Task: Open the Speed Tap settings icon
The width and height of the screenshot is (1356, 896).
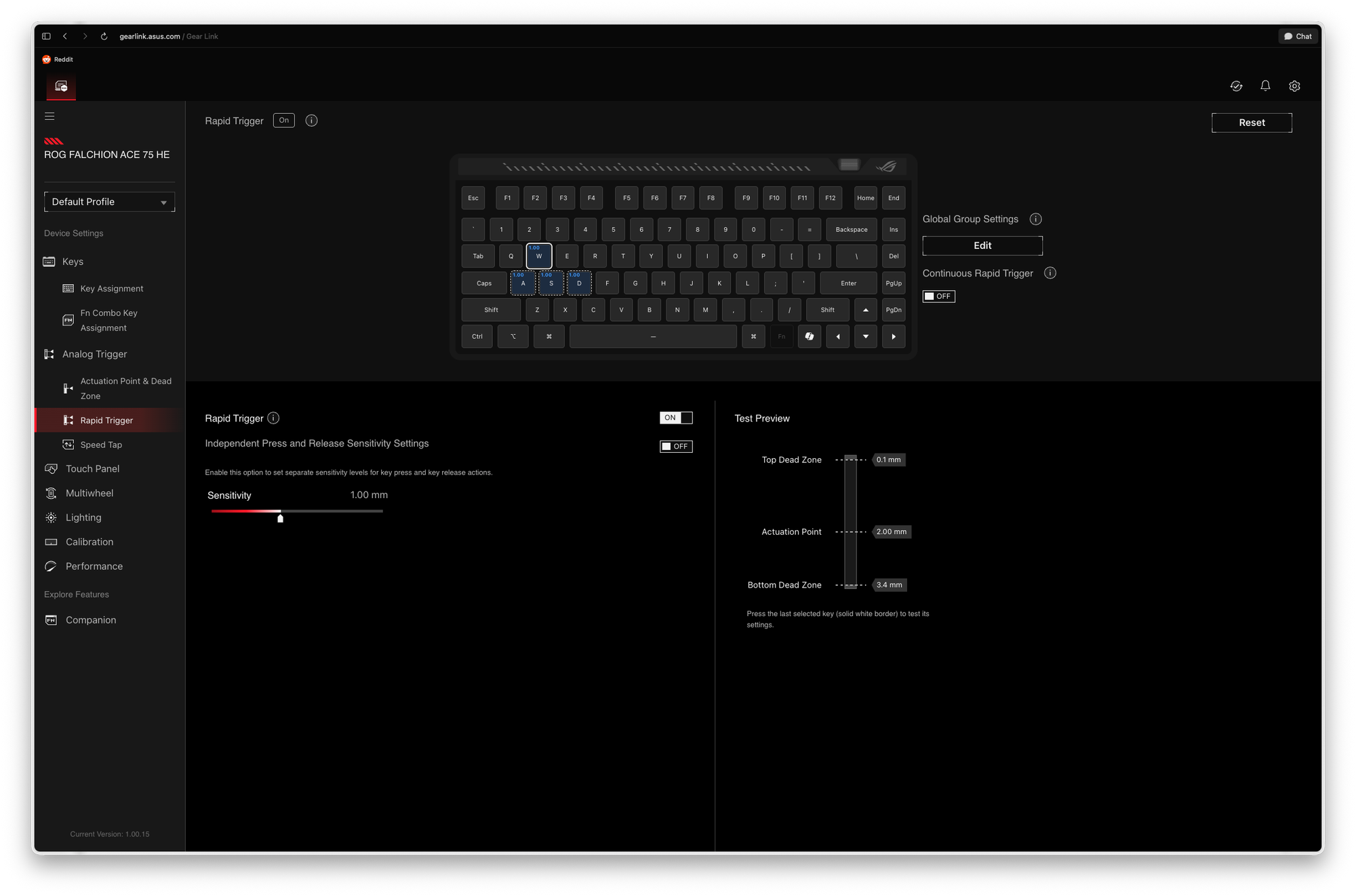Action: 68,444
